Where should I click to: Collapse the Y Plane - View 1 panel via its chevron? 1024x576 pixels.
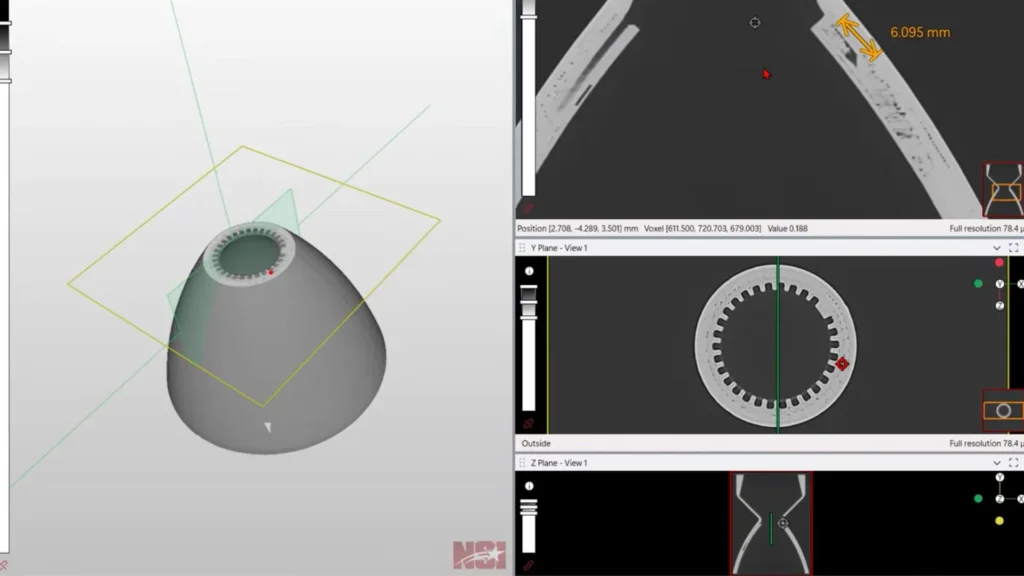[x=996, y=247]
